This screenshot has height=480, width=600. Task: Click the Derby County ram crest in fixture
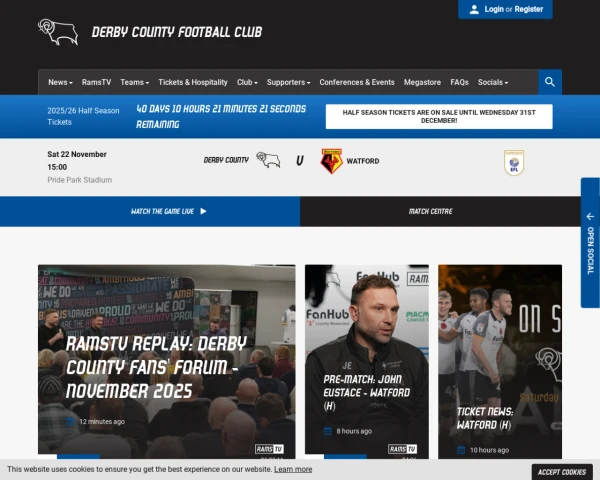click(x=268, y=160)
